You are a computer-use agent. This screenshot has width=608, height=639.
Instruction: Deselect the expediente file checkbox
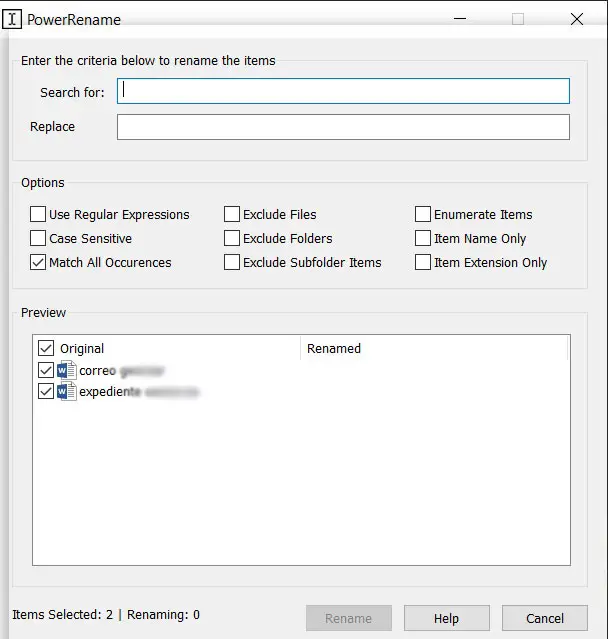pyautogui.click(x=46, y=392)
